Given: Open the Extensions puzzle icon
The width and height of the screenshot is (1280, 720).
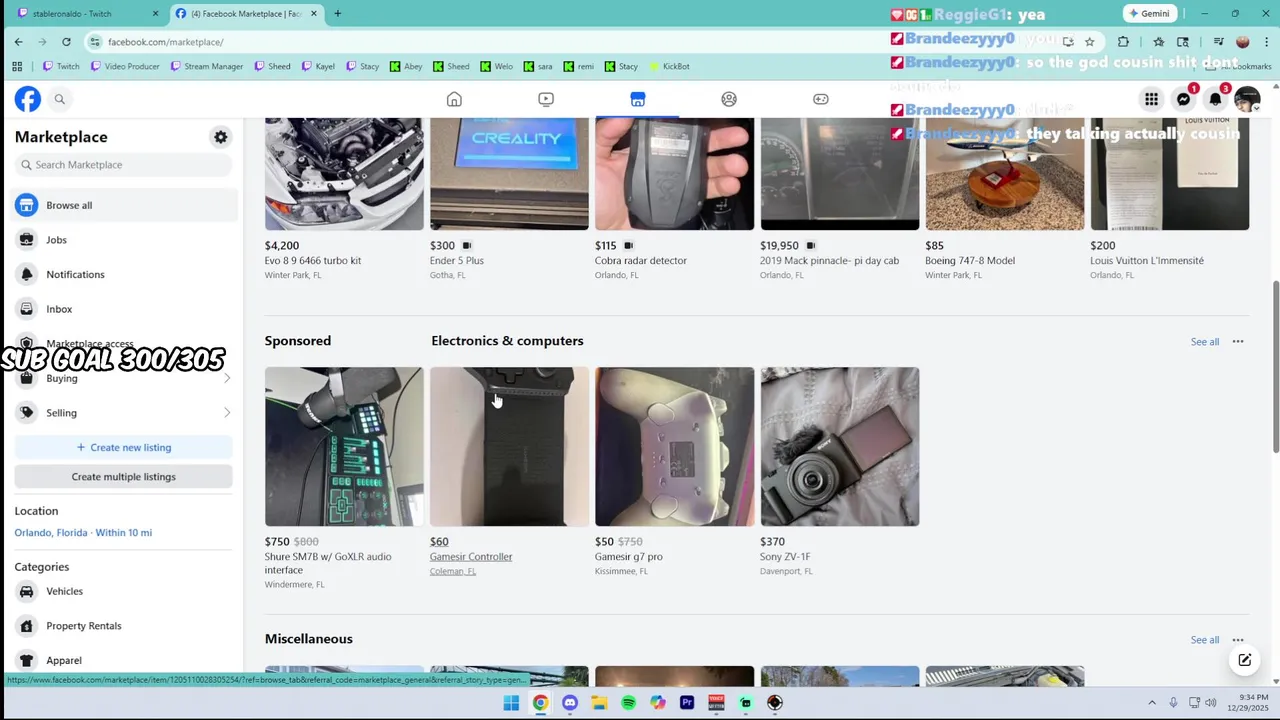Looking at the screenshot, I should (x=1123, y=42).
